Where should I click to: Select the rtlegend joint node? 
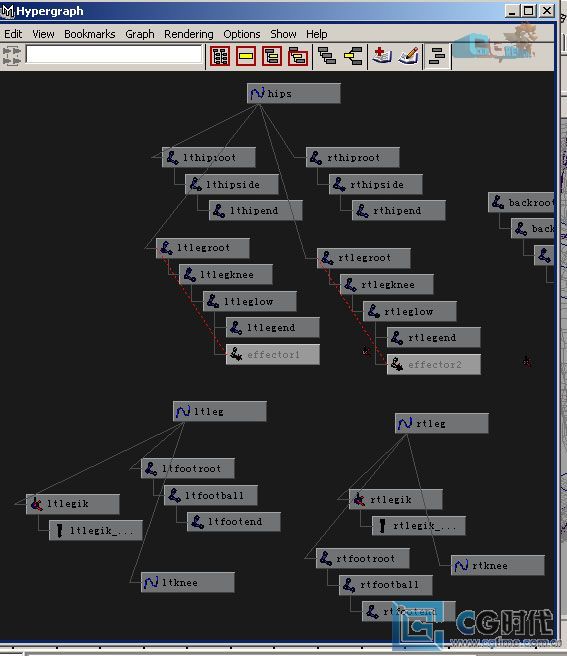(x=434, y=338)
